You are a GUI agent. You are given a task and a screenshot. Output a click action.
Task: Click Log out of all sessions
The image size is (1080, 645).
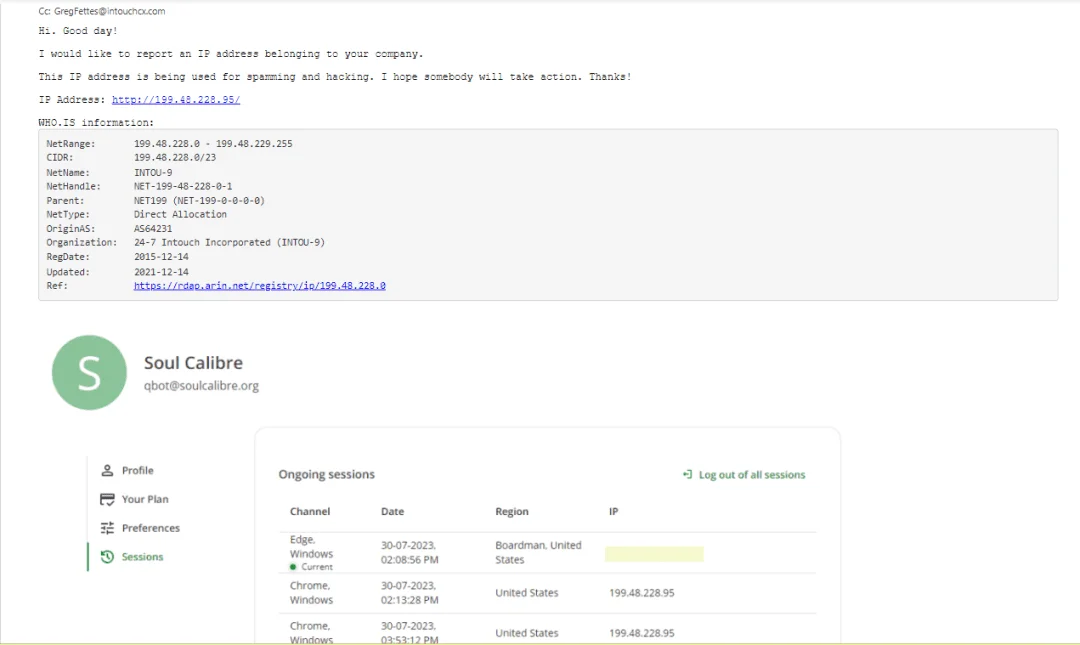(752, 475)
